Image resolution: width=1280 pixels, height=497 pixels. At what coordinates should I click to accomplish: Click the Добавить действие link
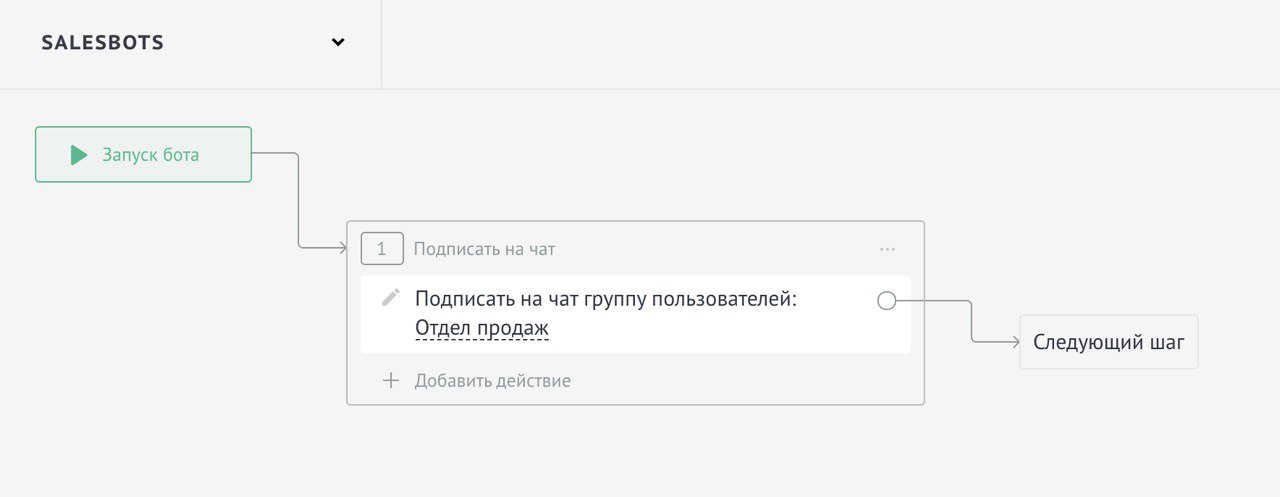pyautogui.click(x=493, y=381)
